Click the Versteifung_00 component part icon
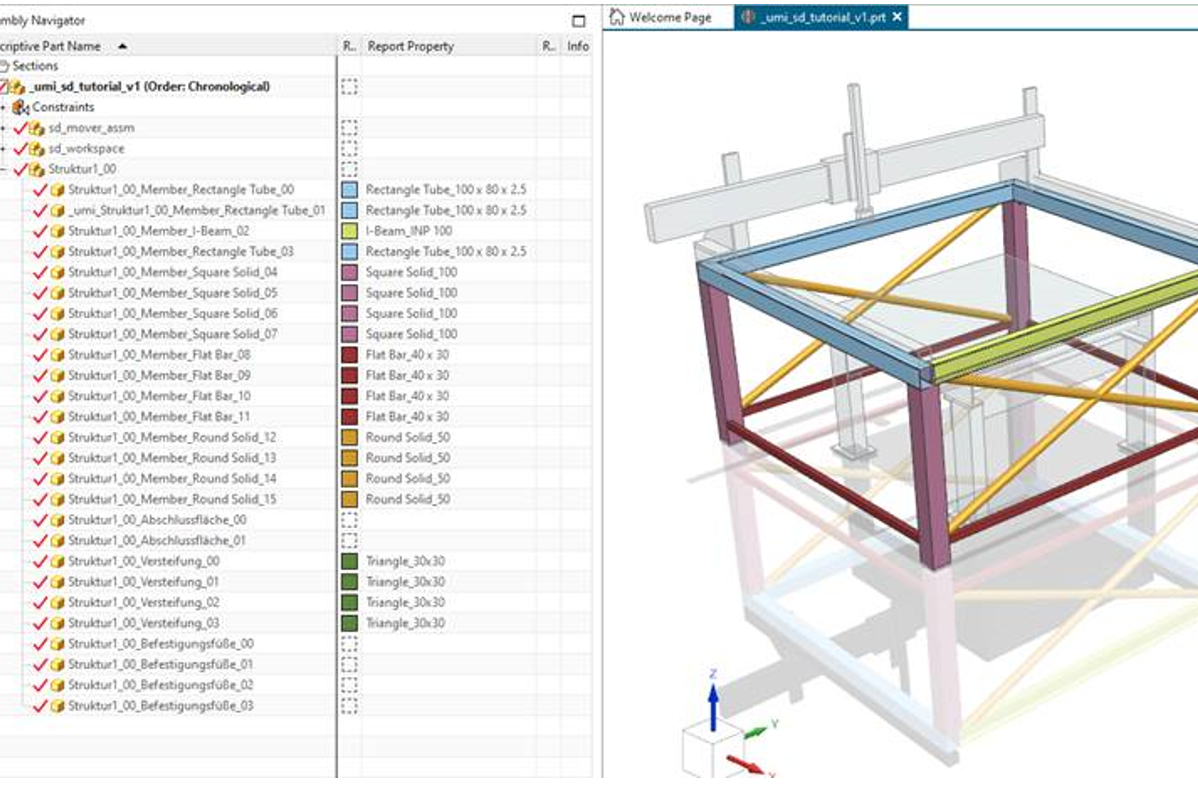 [58, 561]
